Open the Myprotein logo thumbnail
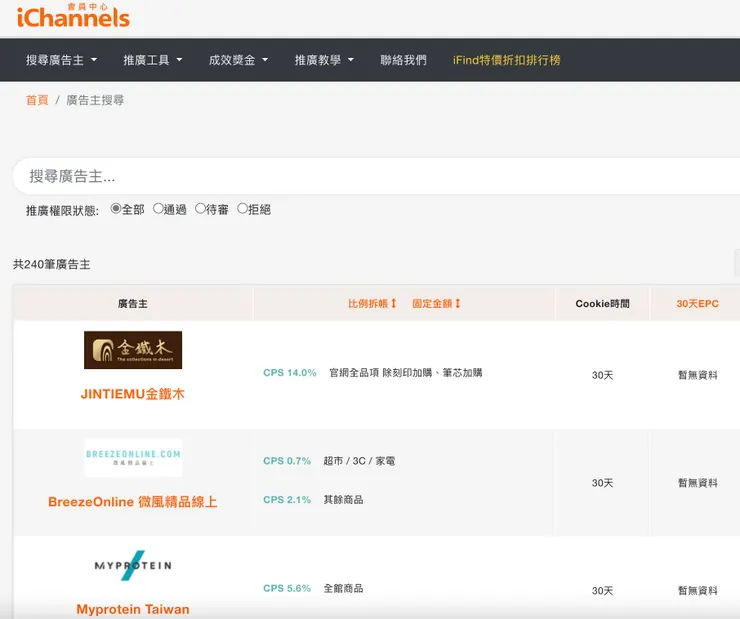Image resolution: width=740 pixels, height=619 pixels. tap(133, 565)
